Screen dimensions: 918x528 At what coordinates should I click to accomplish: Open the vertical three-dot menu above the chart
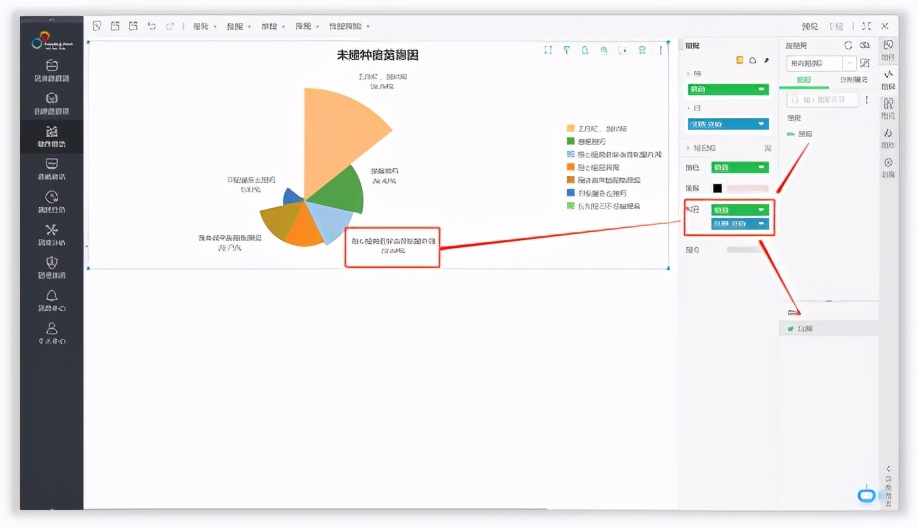660,50
